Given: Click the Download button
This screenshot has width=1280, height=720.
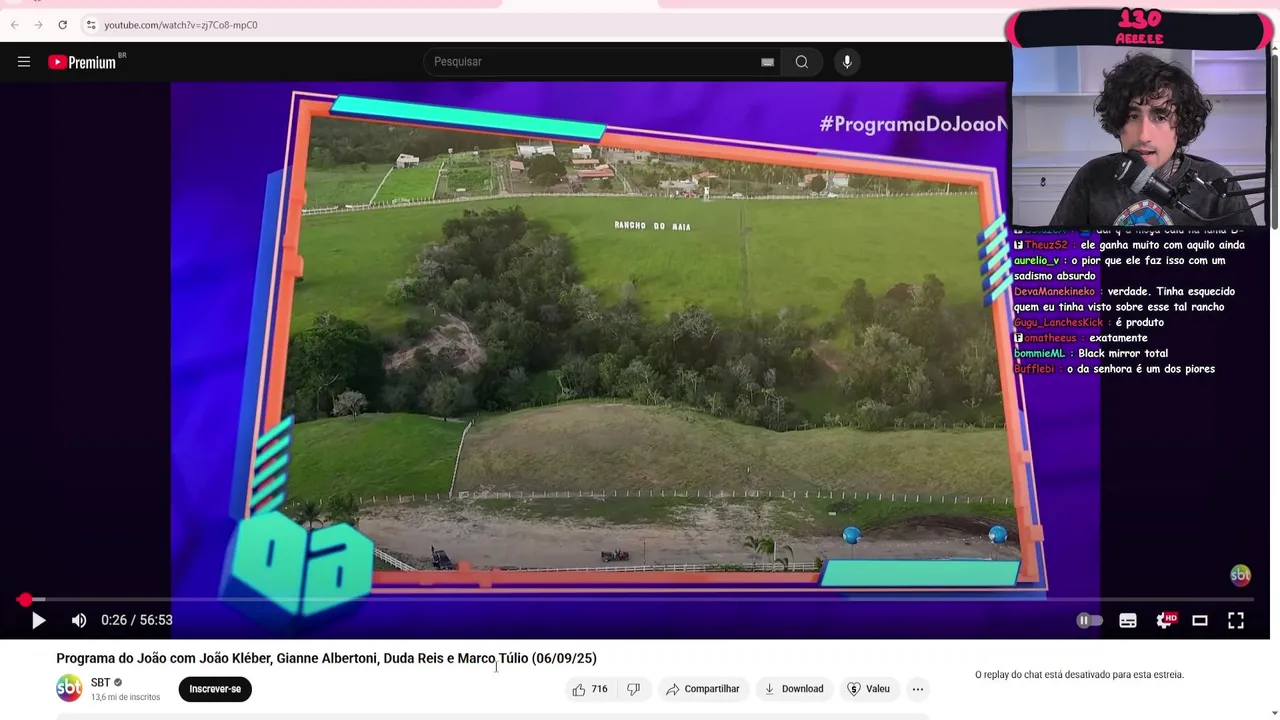Looking at the screenshot, I should point(794,689).
